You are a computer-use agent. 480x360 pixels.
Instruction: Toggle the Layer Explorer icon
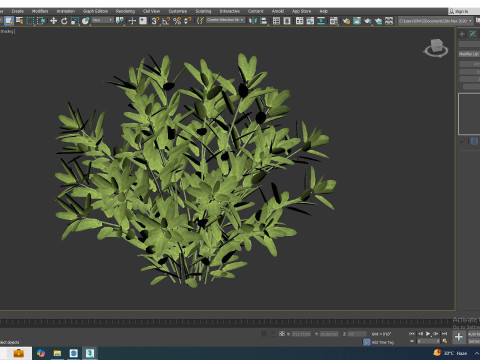pos(287,21)
